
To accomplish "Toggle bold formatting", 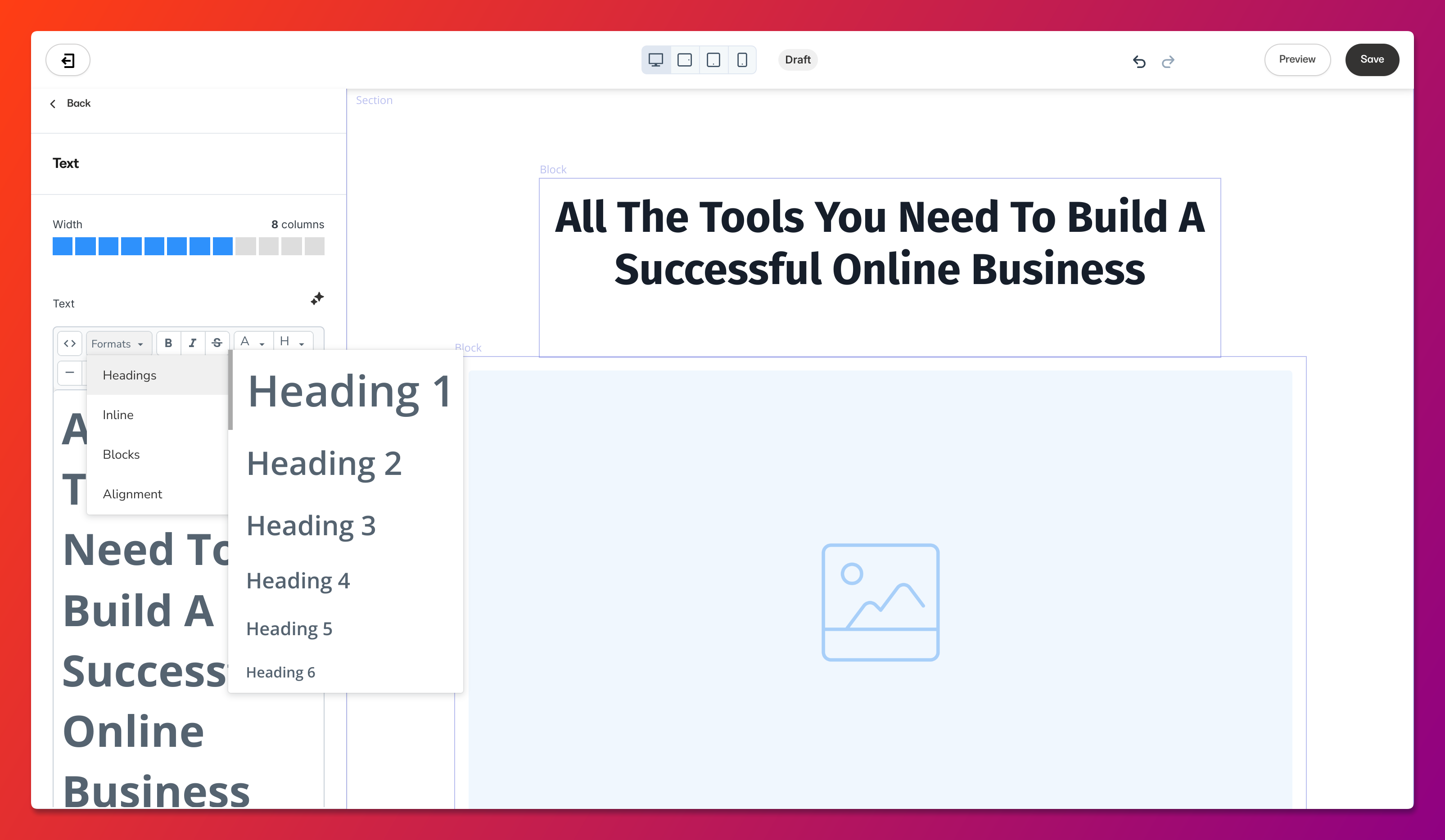I will [x=168, y=343].
